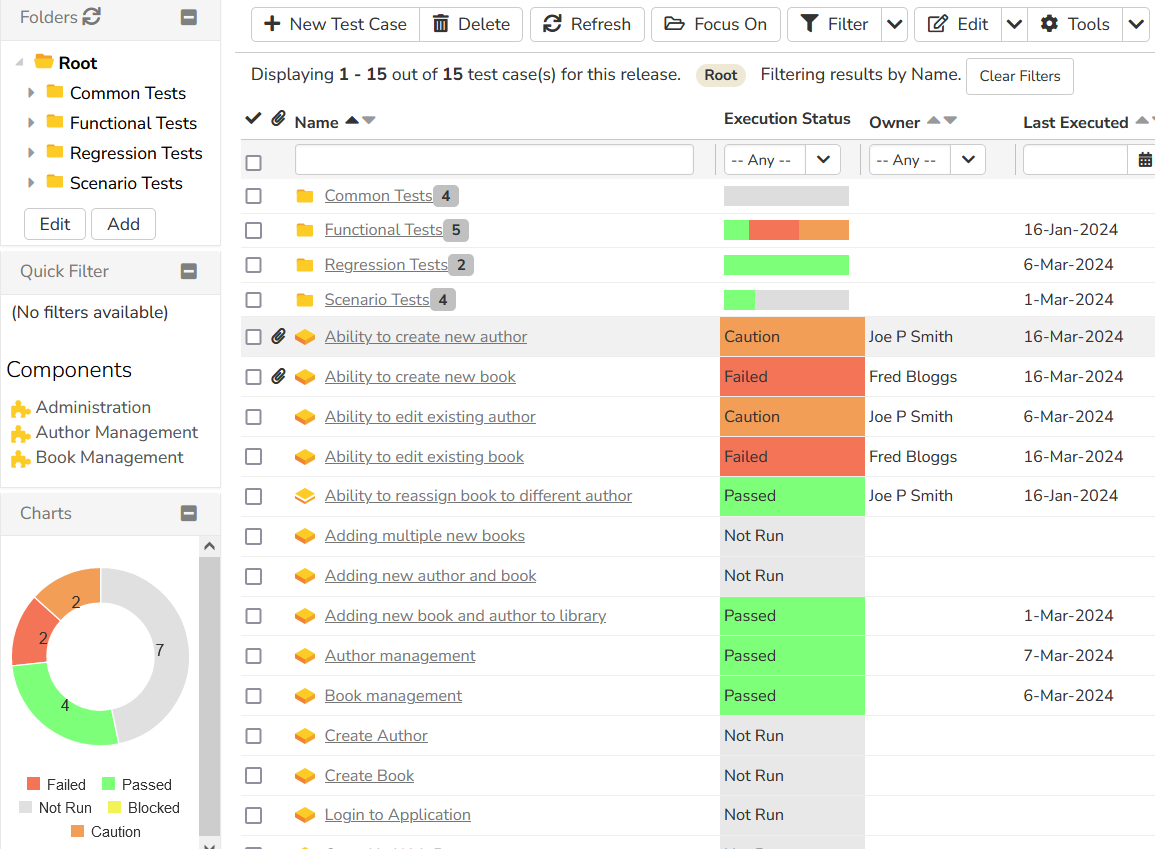This screenshot has width=1155, height=849.
Task: Select all rows checkbox in filter row
Action: pos(254,163)
